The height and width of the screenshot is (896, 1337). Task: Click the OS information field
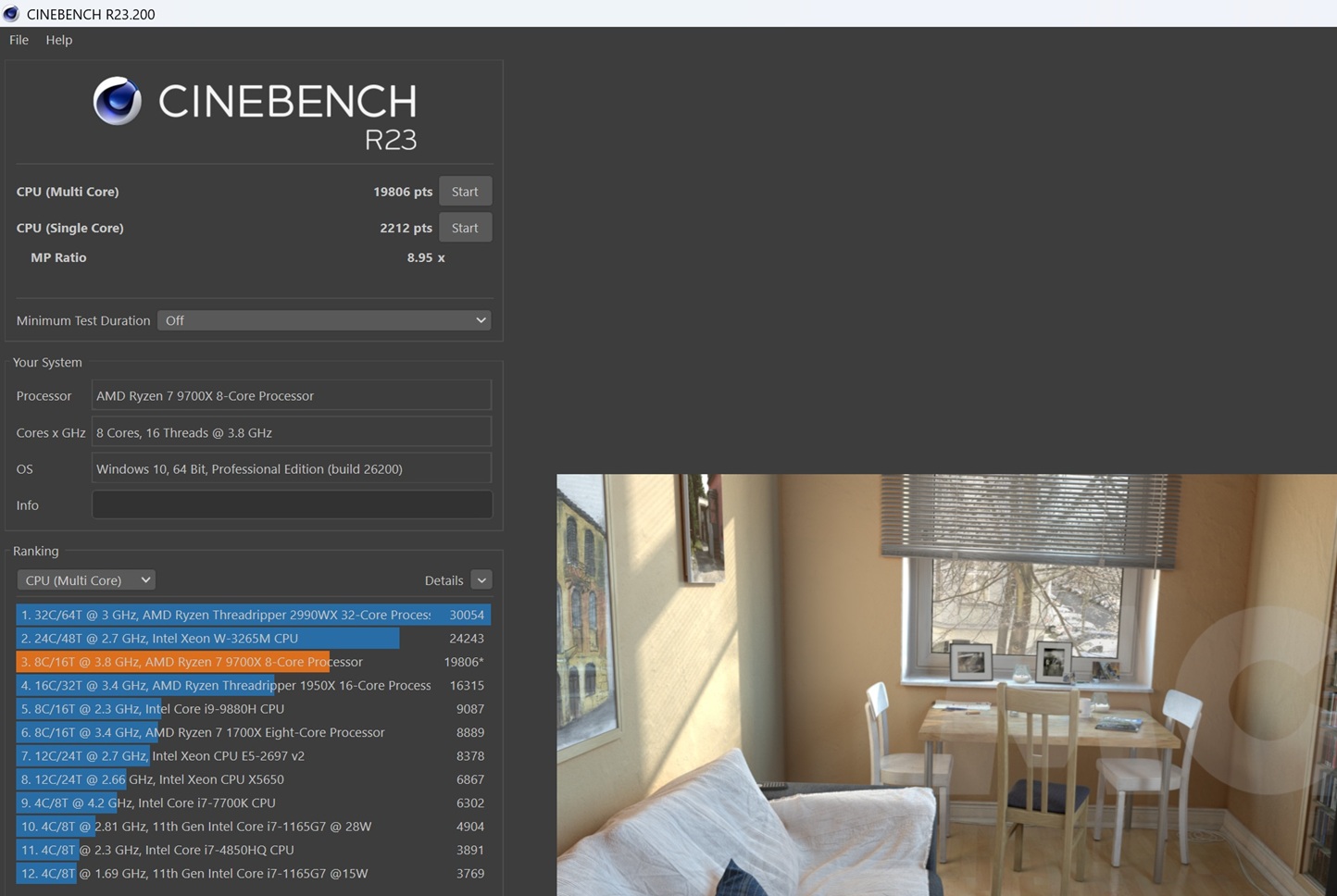tap(292, 469)
